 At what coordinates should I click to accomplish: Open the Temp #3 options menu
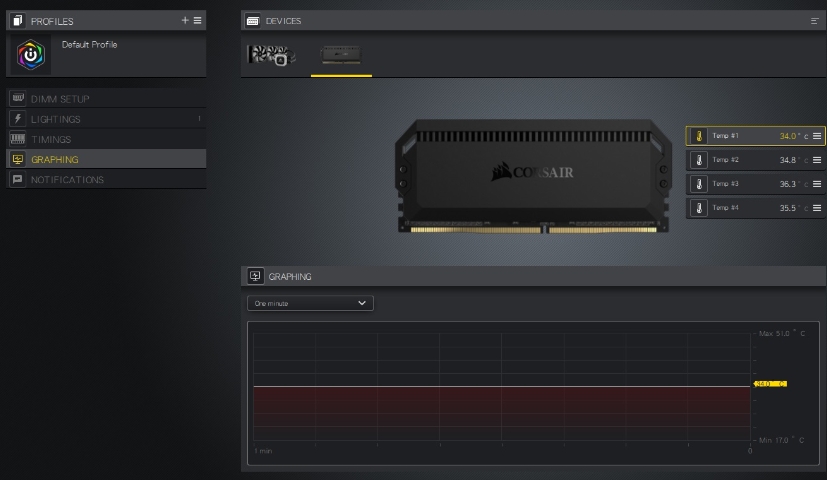click(x=817, y=184)
